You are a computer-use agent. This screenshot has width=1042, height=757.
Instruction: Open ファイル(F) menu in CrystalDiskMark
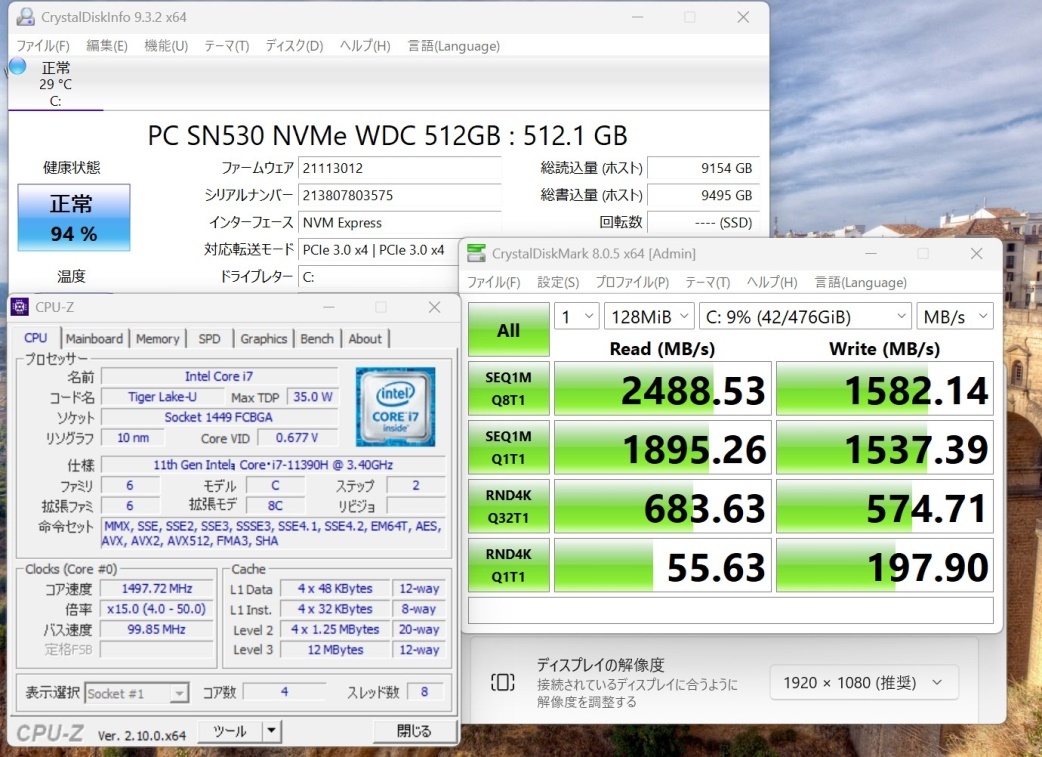tap(493, 282)
